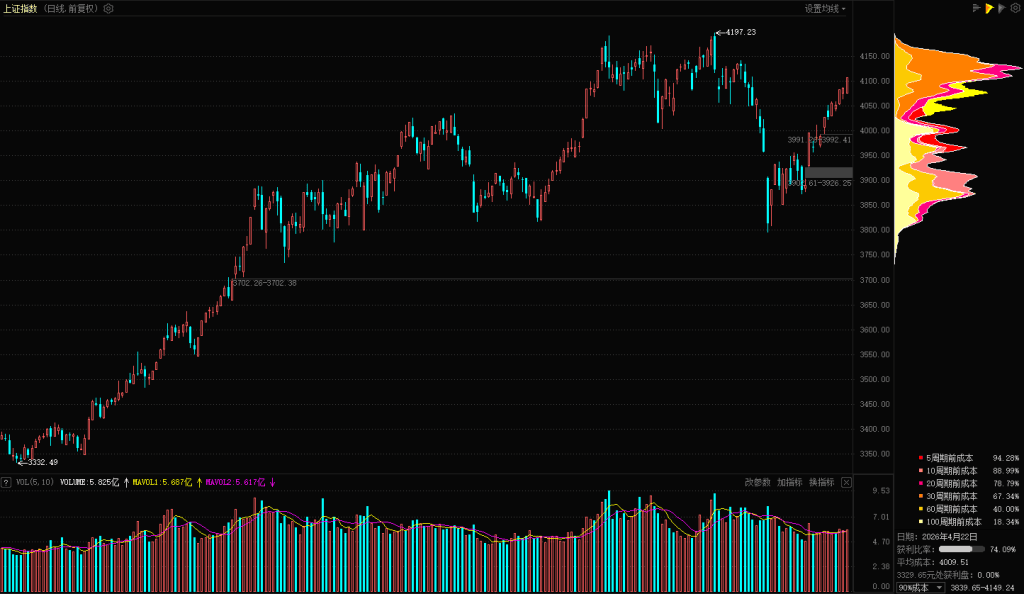Click 换指标 to switch indicator

[x=821, y=482]
